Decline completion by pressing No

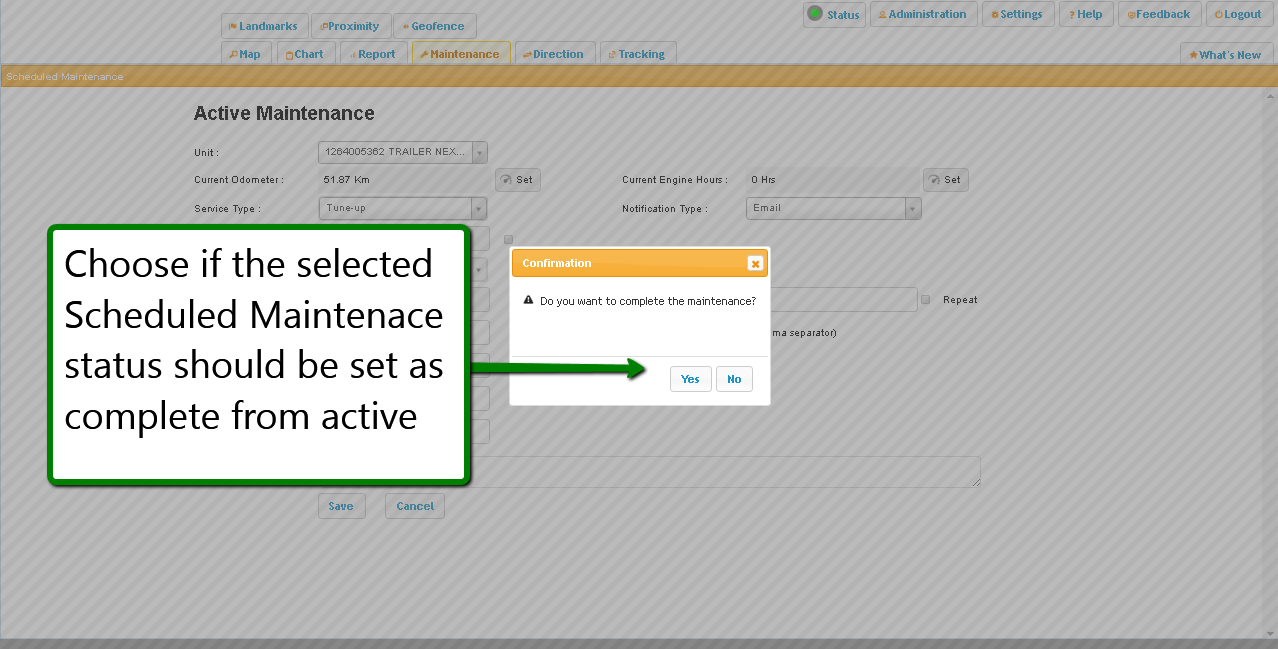(734, 379)
